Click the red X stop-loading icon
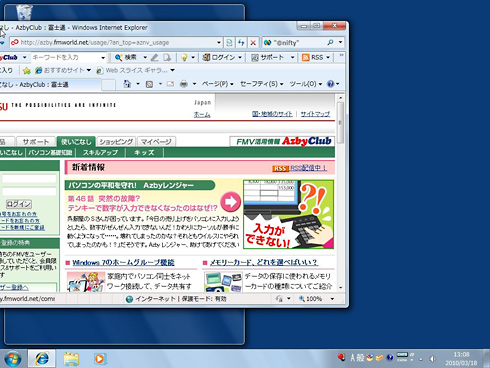The width and height of the screenshot is (490, 368). point(253,42)
